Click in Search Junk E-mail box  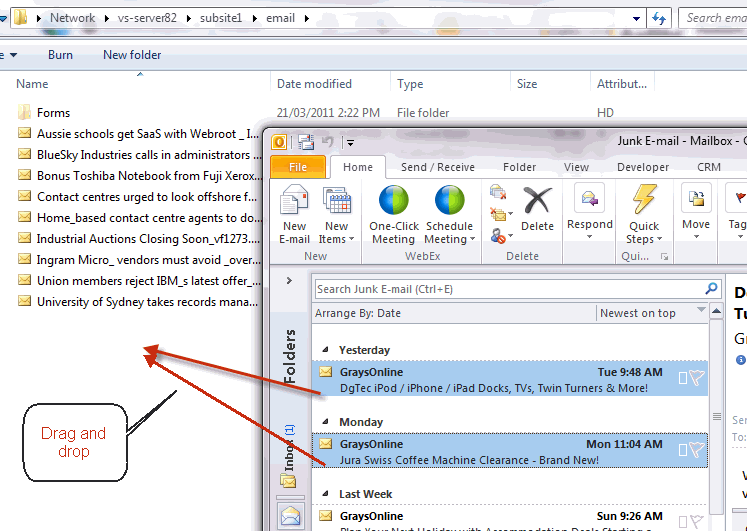[x=508, y=289]
